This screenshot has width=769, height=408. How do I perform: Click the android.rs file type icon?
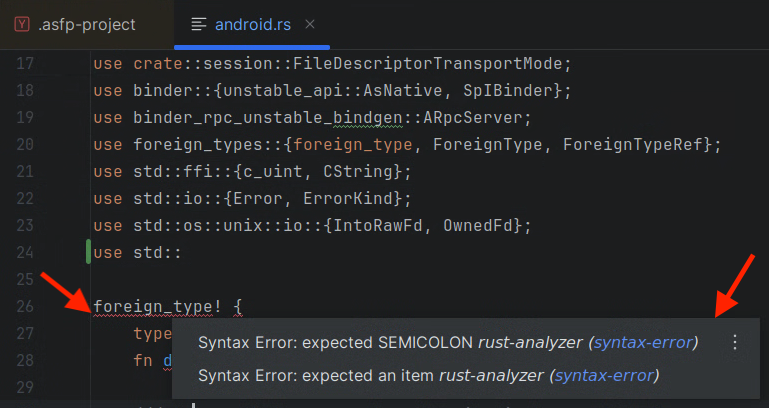pyautogui.click(x=199, y=24)
